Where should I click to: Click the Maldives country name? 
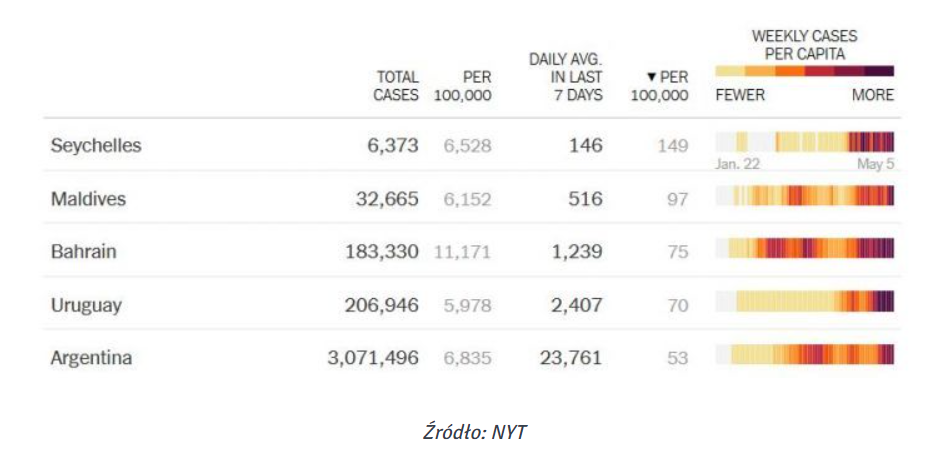pyautogui.click(x=88, y=199)
